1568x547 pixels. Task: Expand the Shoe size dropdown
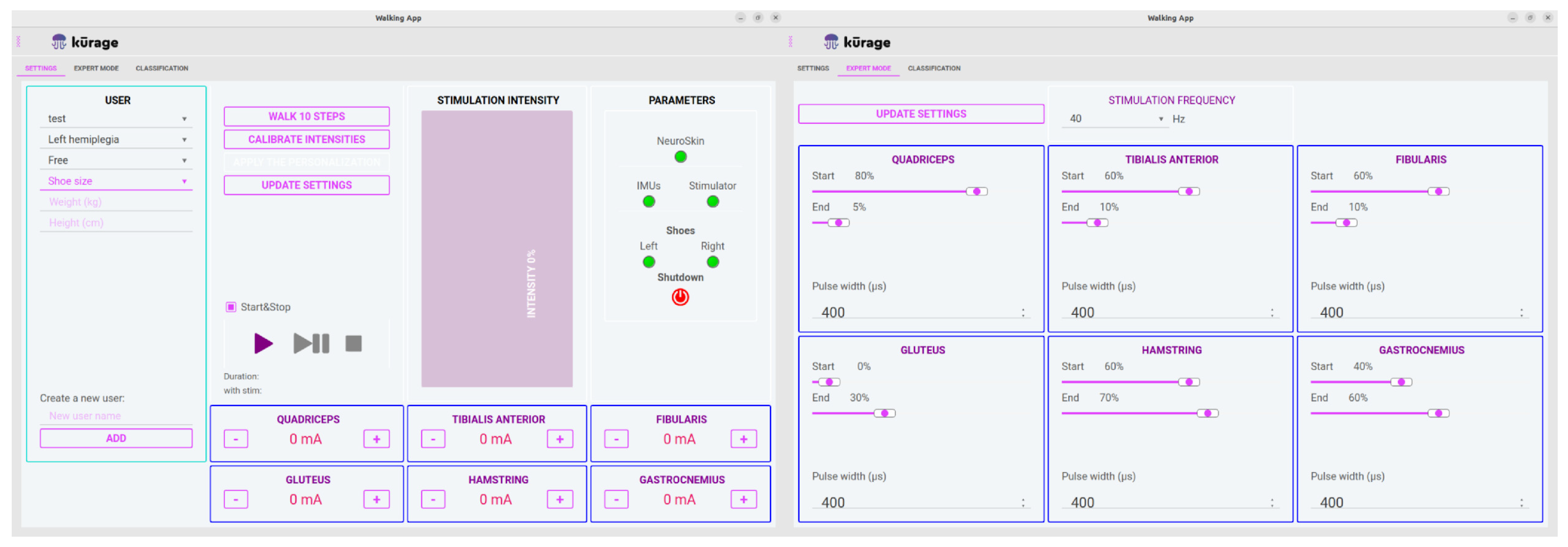[x=116, y=181]
